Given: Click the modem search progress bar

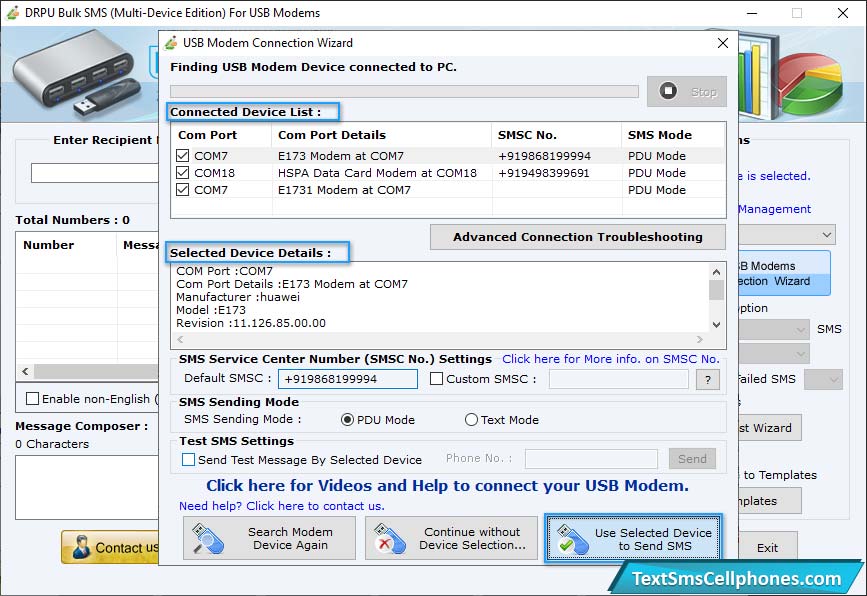Looking at the screenshot, I should click(x=404, y=91).
